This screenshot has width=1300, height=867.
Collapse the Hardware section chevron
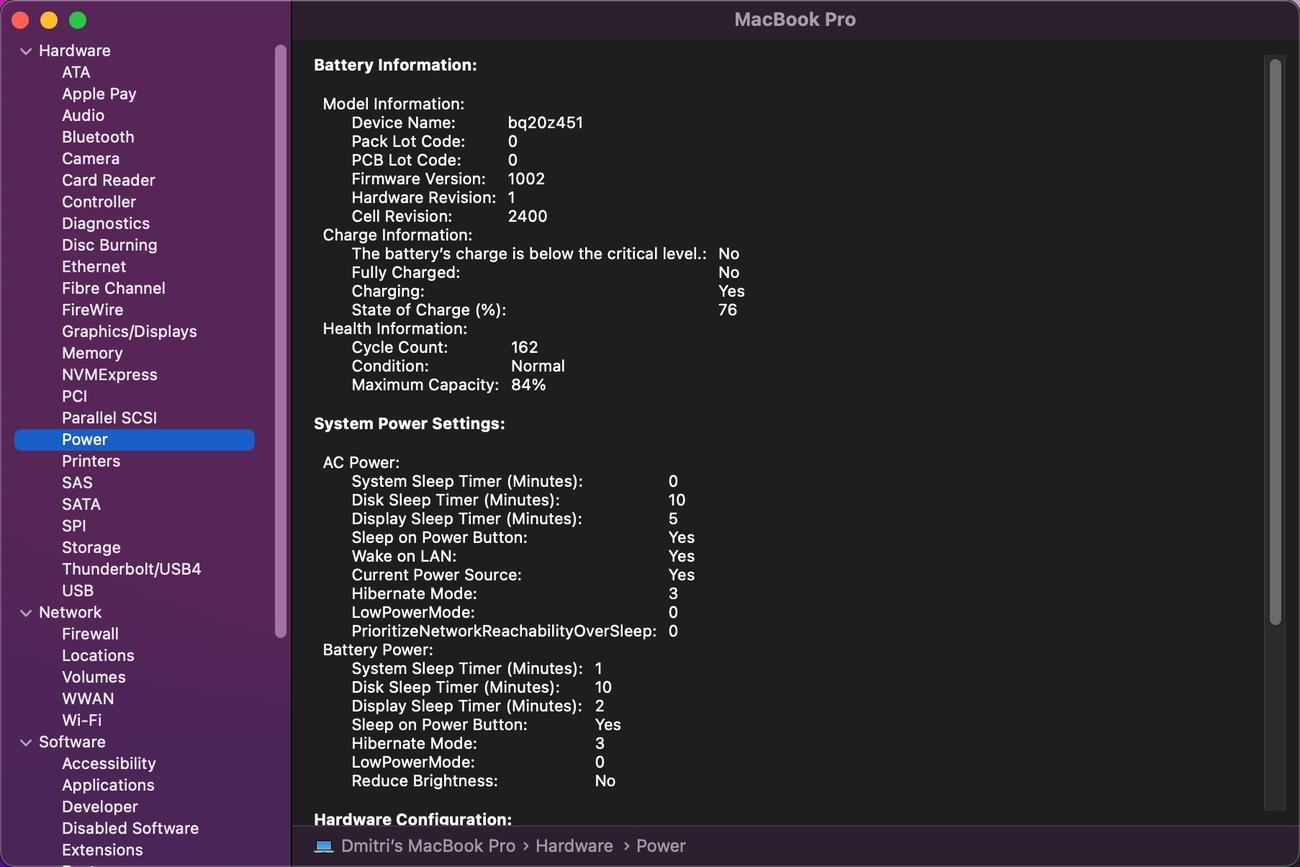[x=26, y=51]
